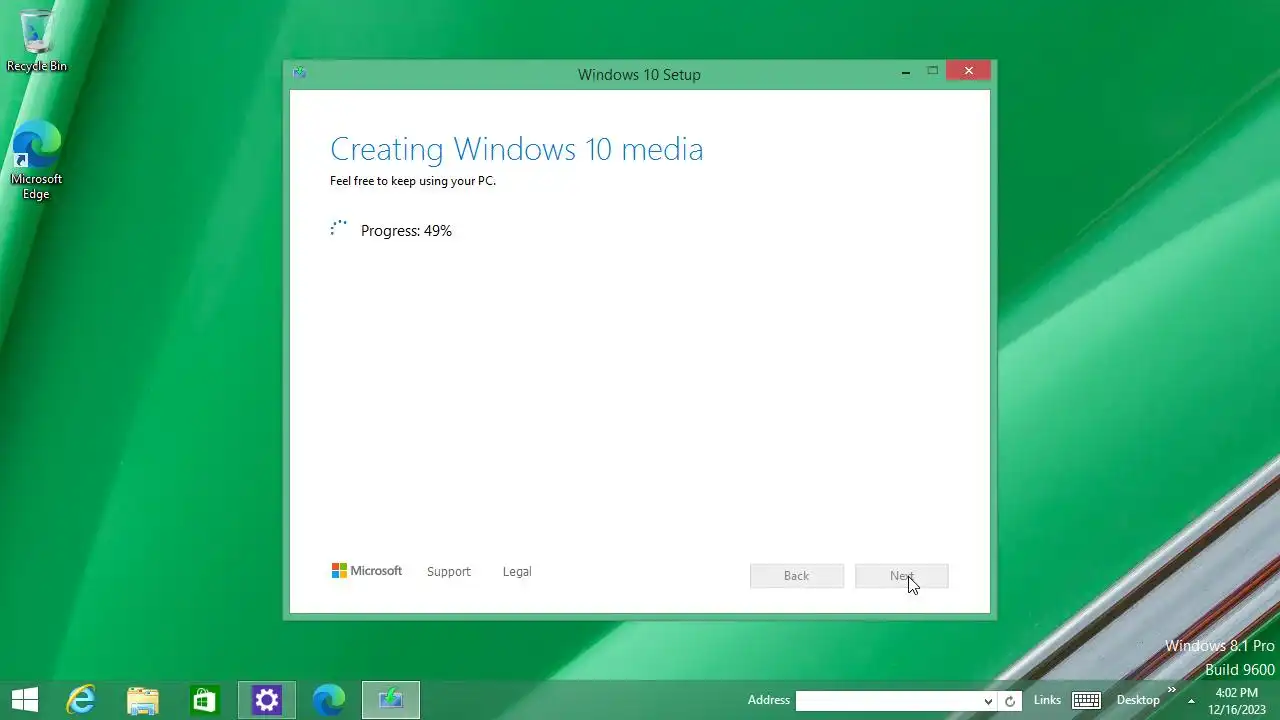
Task: Expand the Address bar dropdown arrow
Action: pyautogui.click(x=988, y=701)
